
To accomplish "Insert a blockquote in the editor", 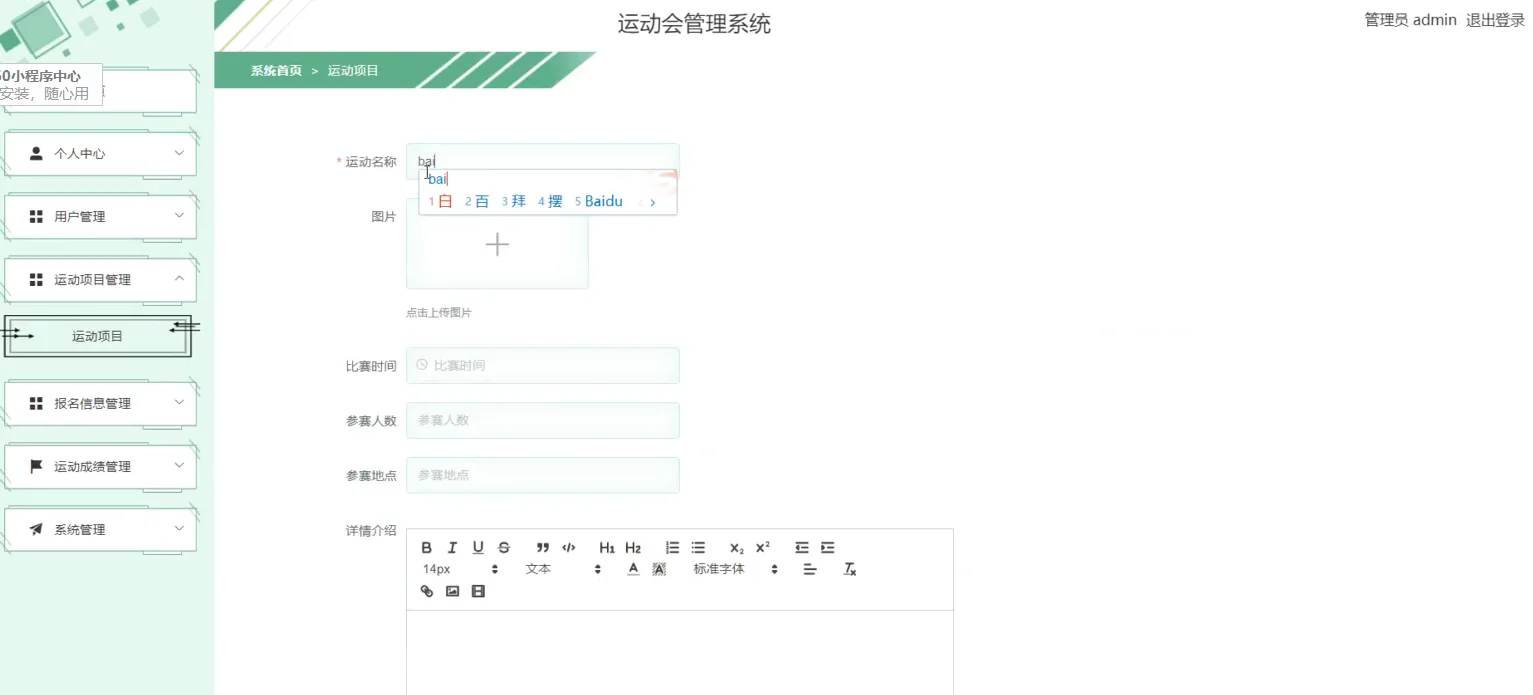I will 542,547.
